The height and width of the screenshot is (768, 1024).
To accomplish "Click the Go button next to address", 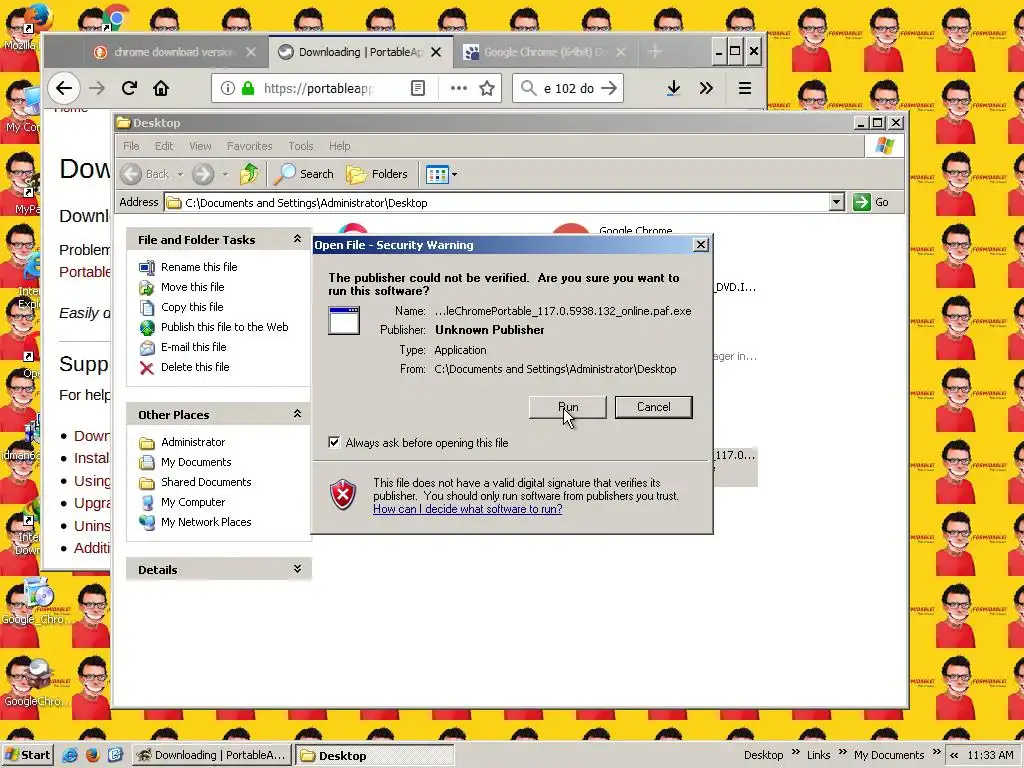I will [x=871, y=202].
